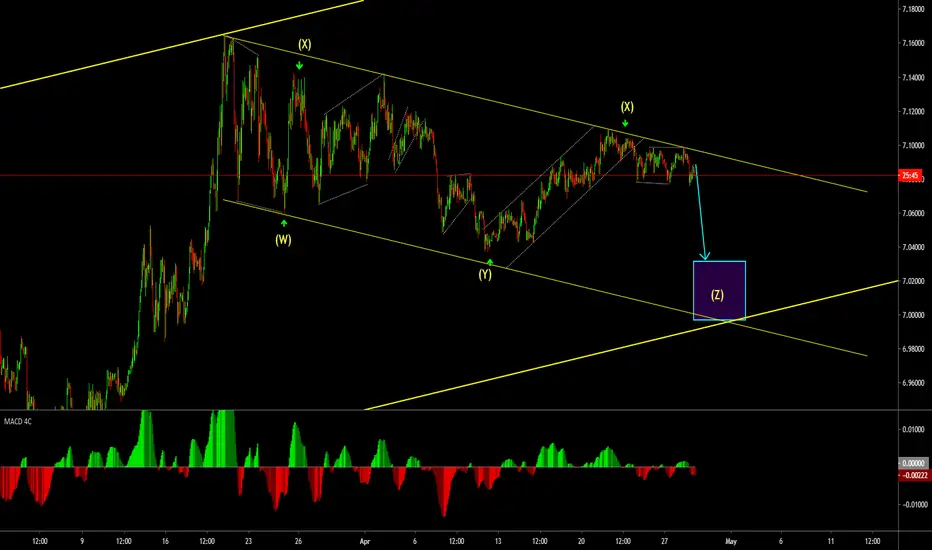The height and width of the screenshot is (550, 932).
Task: Click the 23 date label on the time axis
Action: 248,542
